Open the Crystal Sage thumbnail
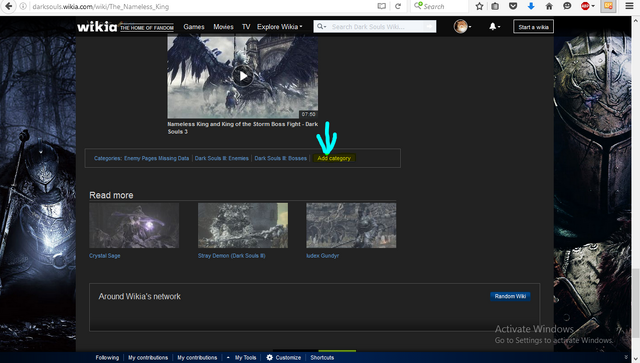 134,225
